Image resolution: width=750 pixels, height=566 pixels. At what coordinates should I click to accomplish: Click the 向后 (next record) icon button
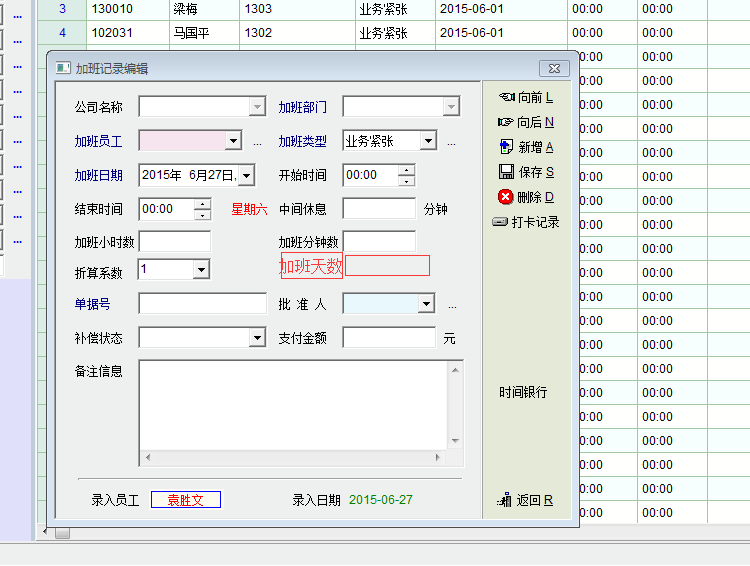point(525,122)
